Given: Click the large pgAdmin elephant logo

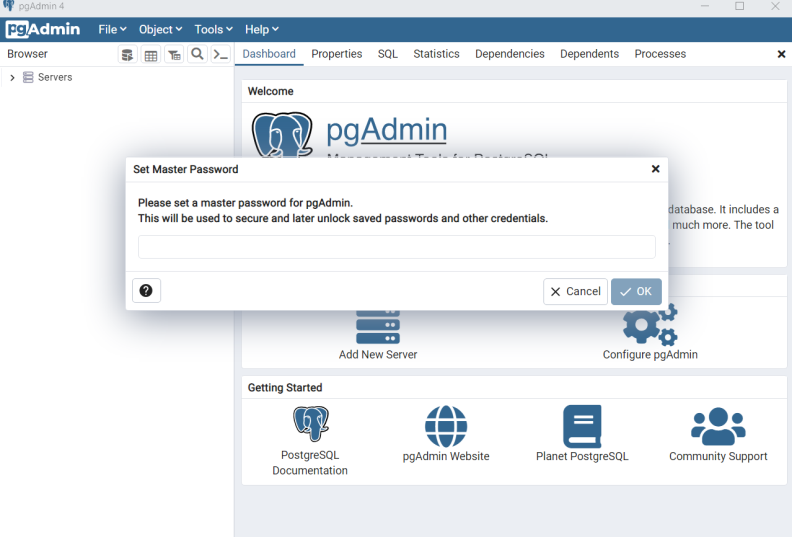Looking at the screenshot, I should 282,134.
